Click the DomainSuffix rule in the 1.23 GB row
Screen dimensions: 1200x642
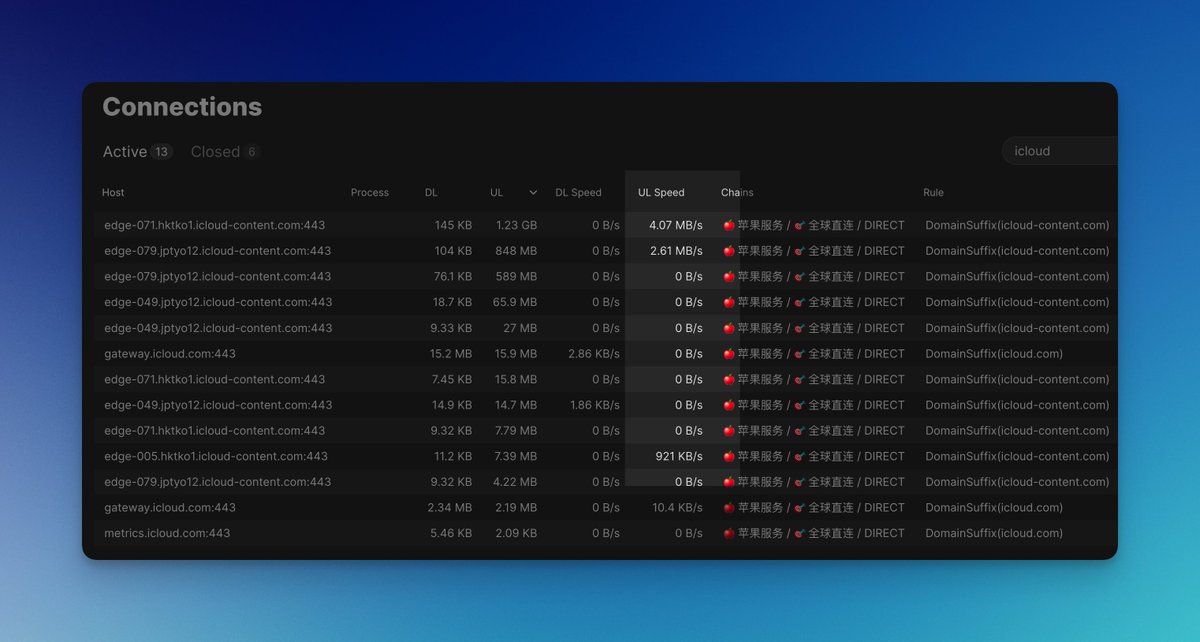point(1017,225)
